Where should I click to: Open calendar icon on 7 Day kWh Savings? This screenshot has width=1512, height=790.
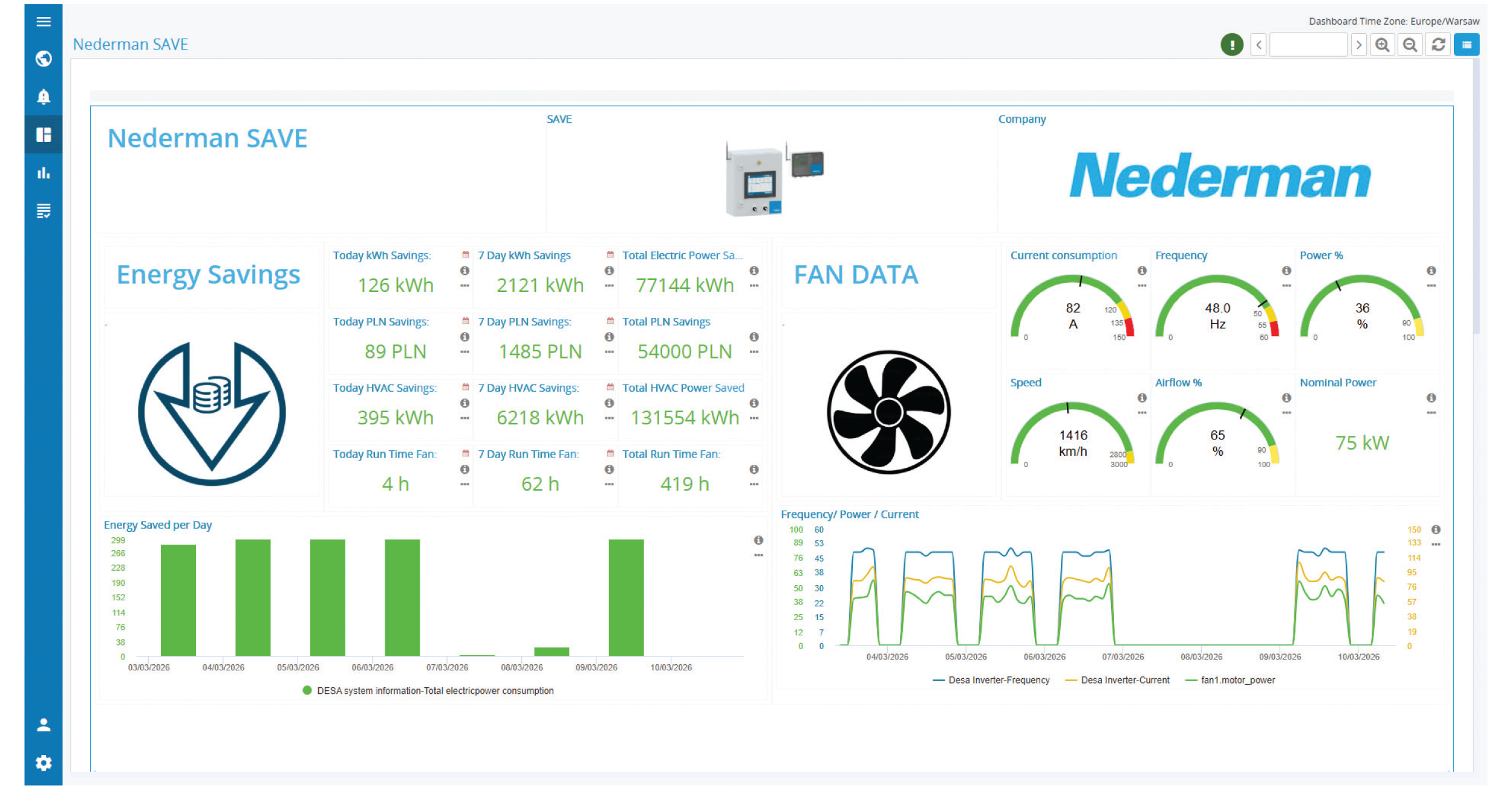pyautogui.click(x=610, y=255)
